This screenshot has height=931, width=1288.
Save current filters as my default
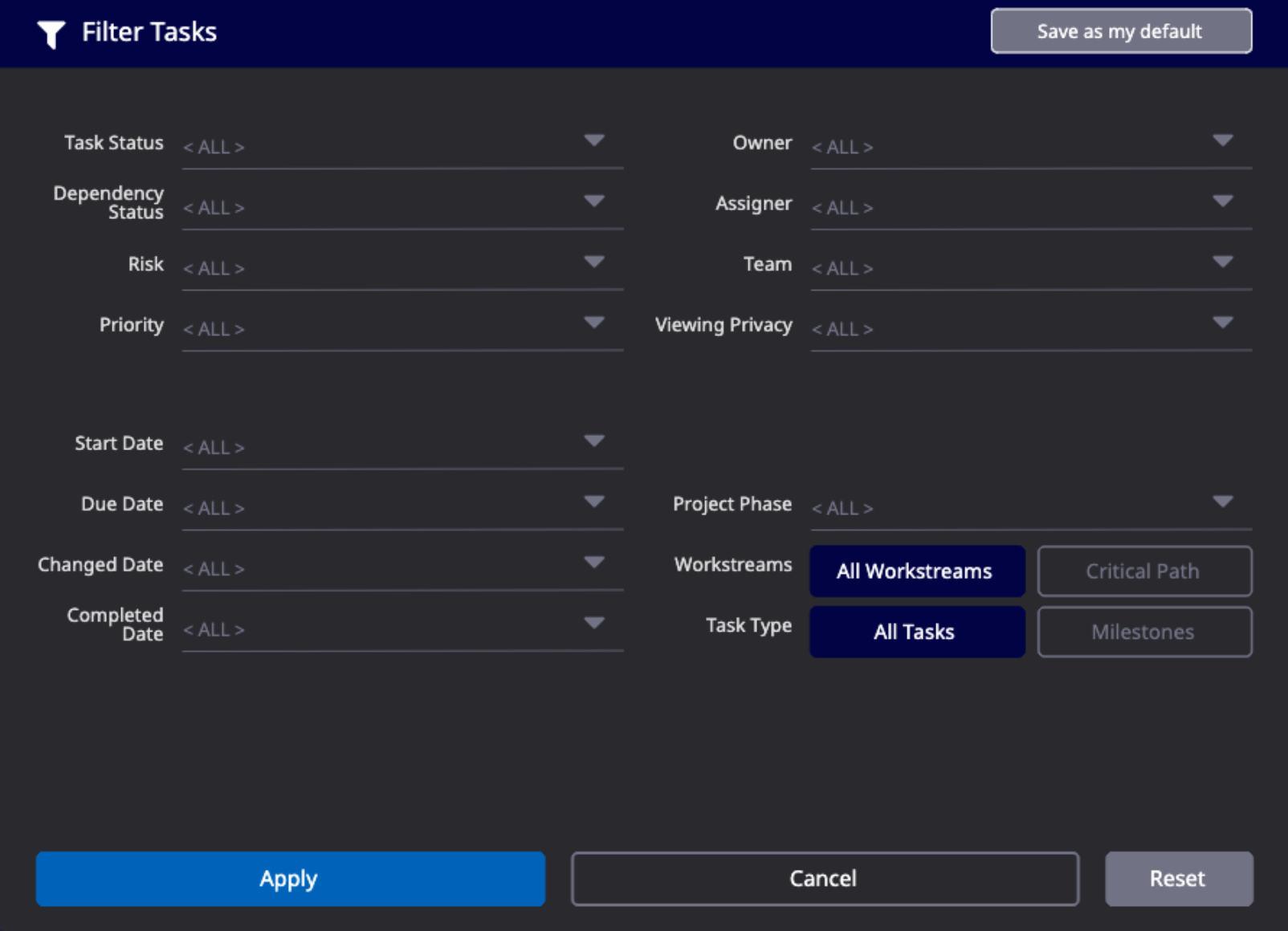(1121, 31)
